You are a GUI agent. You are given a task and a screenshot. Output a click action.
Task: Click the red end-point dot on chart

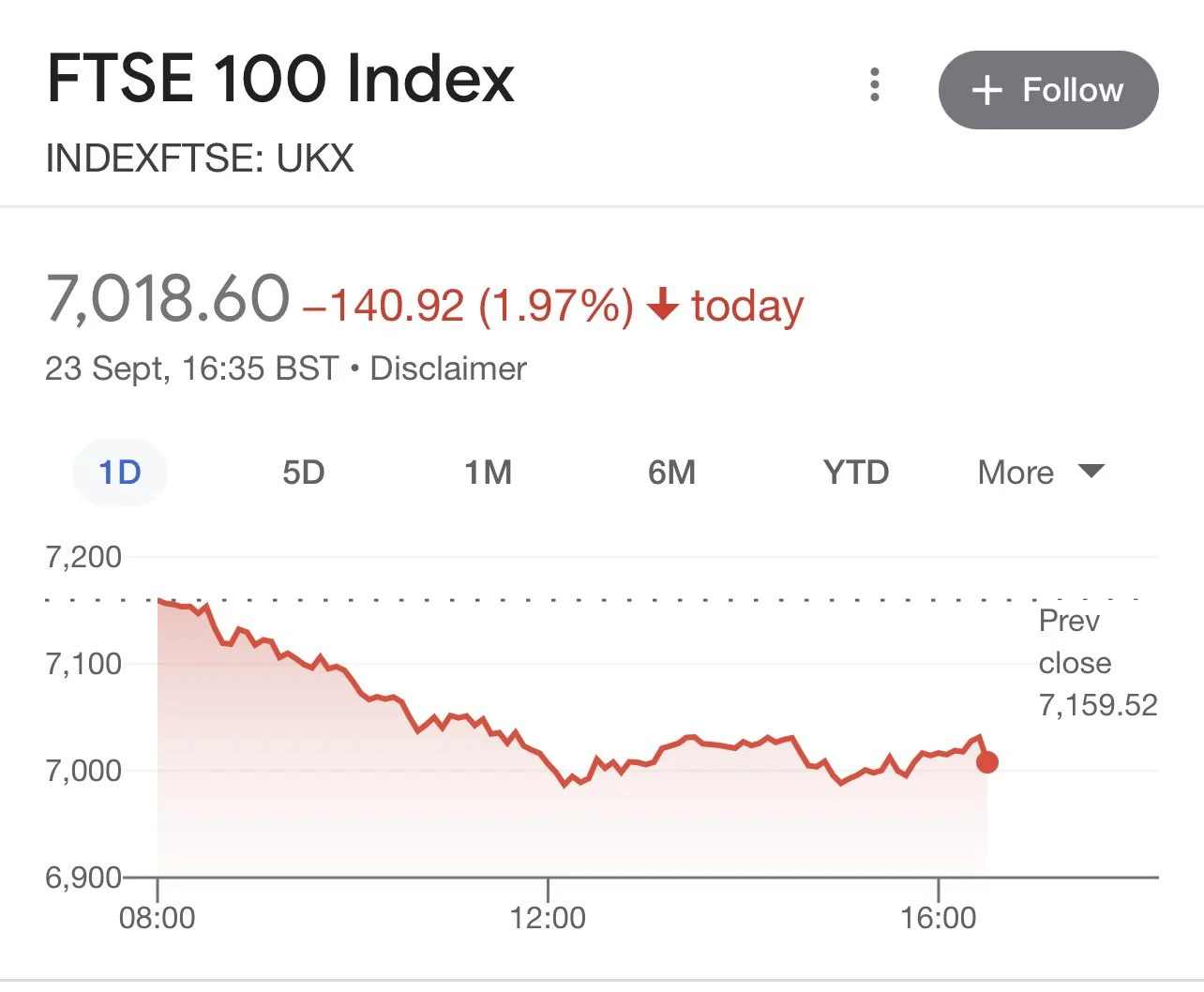click(x=986, y=762)
